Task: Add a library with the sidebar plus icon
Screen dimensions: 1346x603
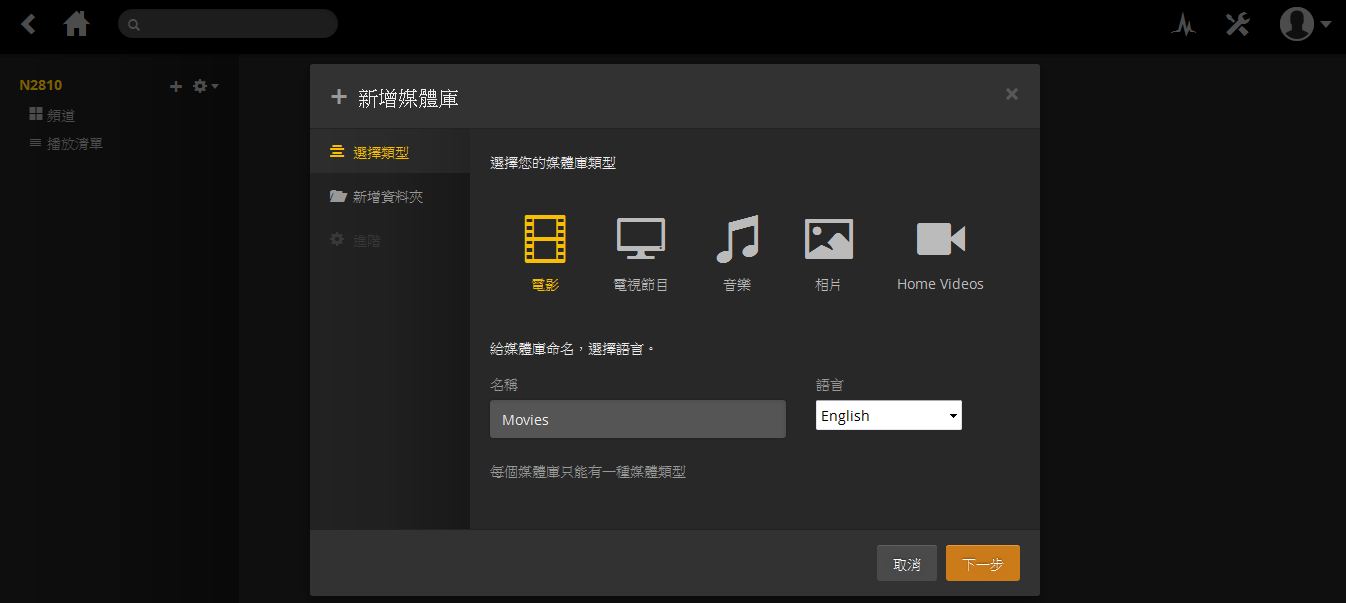Action: pyautogui.click(x=176, y=86)
